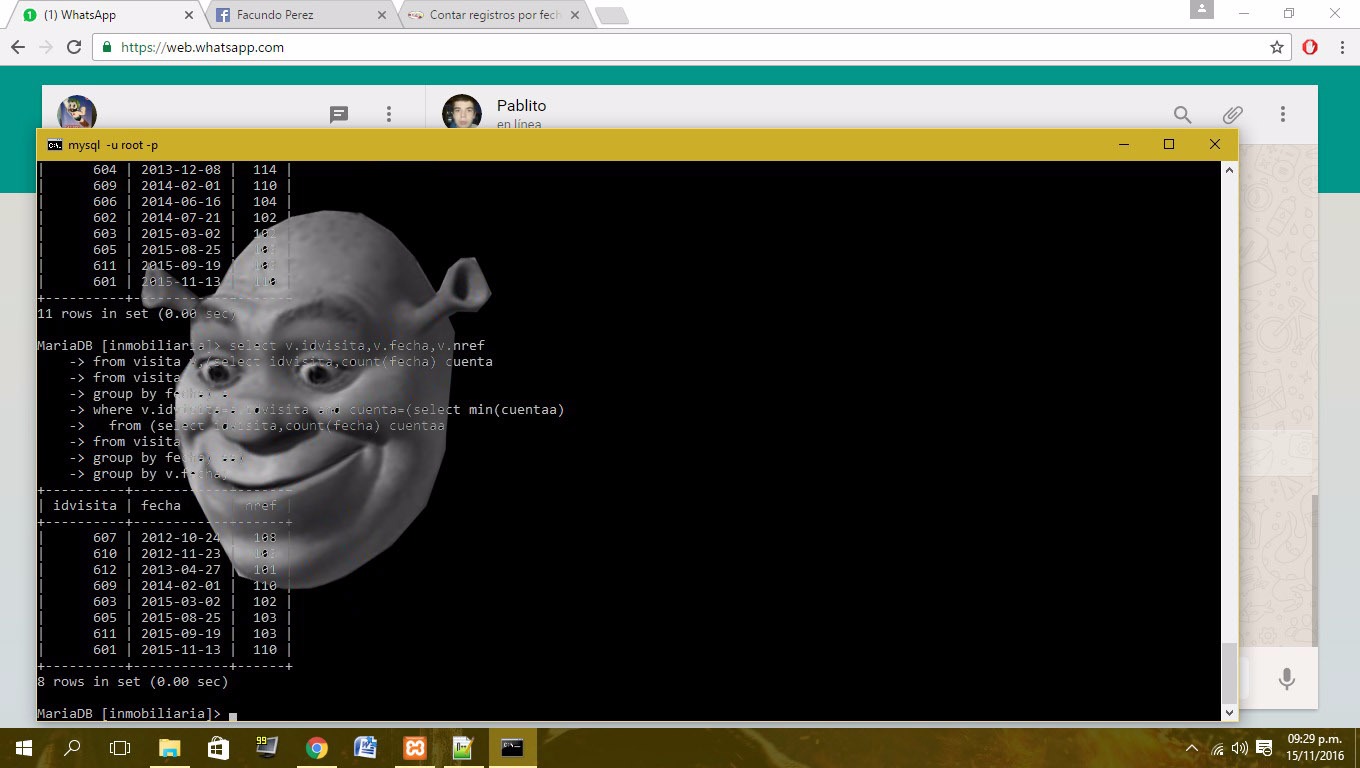Click the "8 rows in set (0.00 sec)" line
The image size is (1360, 768).
[133, 682]
